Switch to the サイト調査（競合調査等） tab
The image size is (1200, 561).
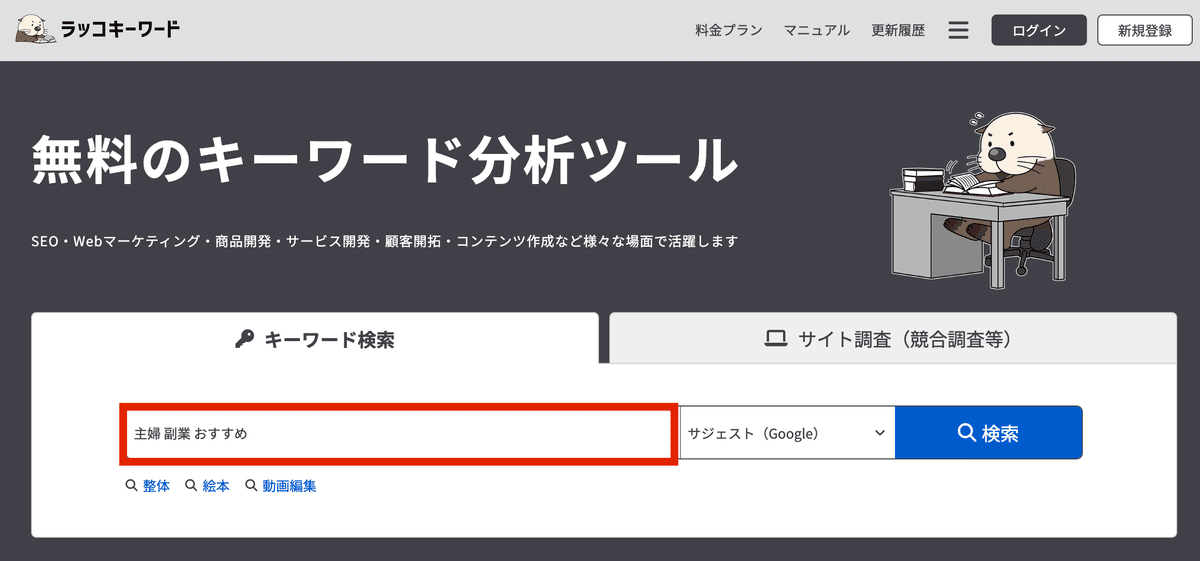tap(892, 339)
